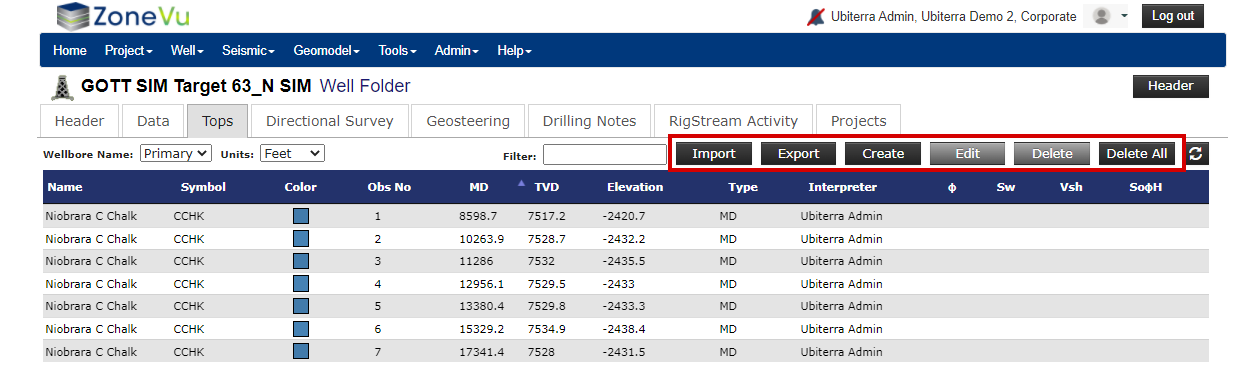The width and height of the screenshot is (1236, 389).
Task: Open the user account dropdown arrow
Action: (x=1125, y=17)
